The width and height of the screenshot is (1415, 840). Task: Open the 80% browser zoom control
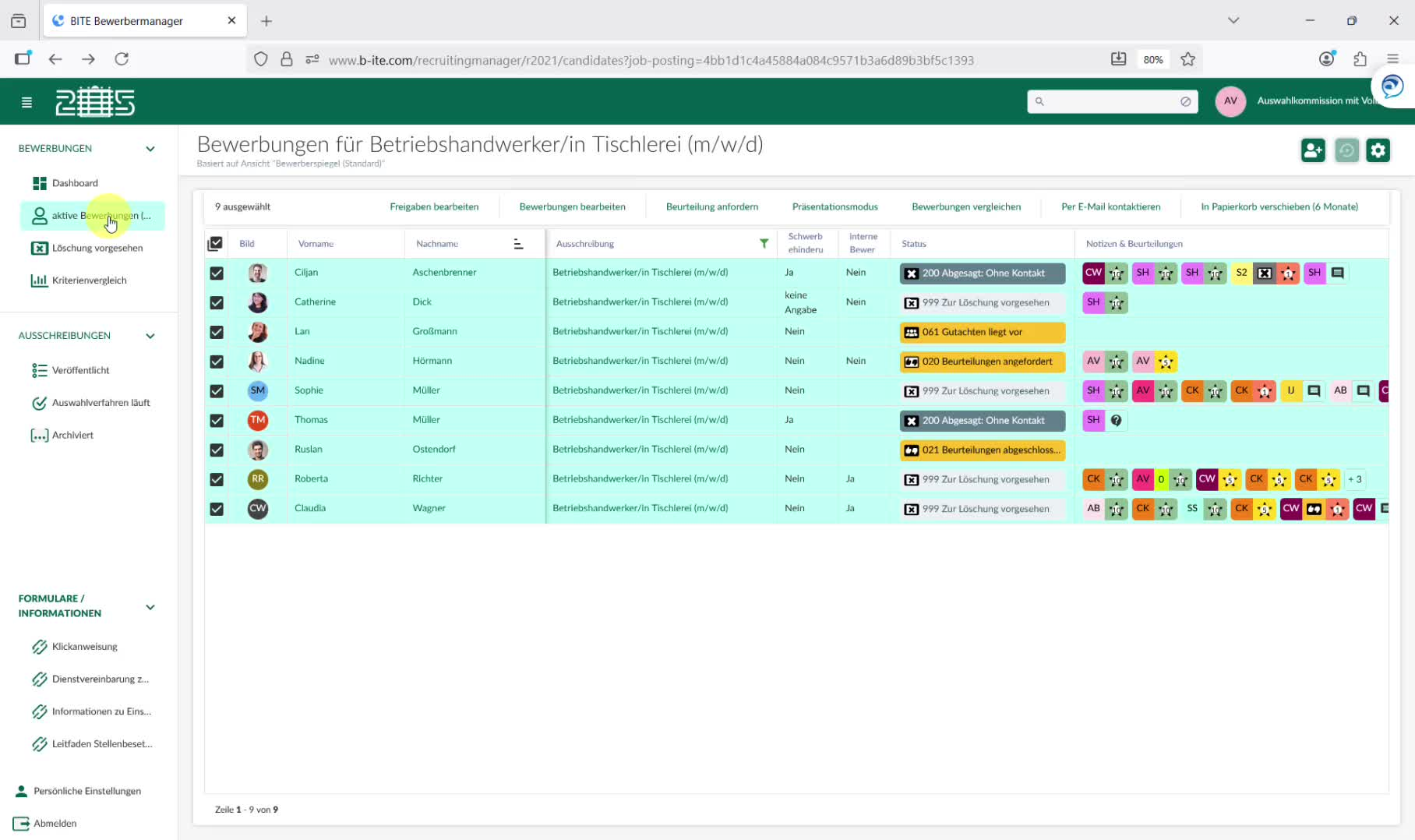(x=1152, y=58)
